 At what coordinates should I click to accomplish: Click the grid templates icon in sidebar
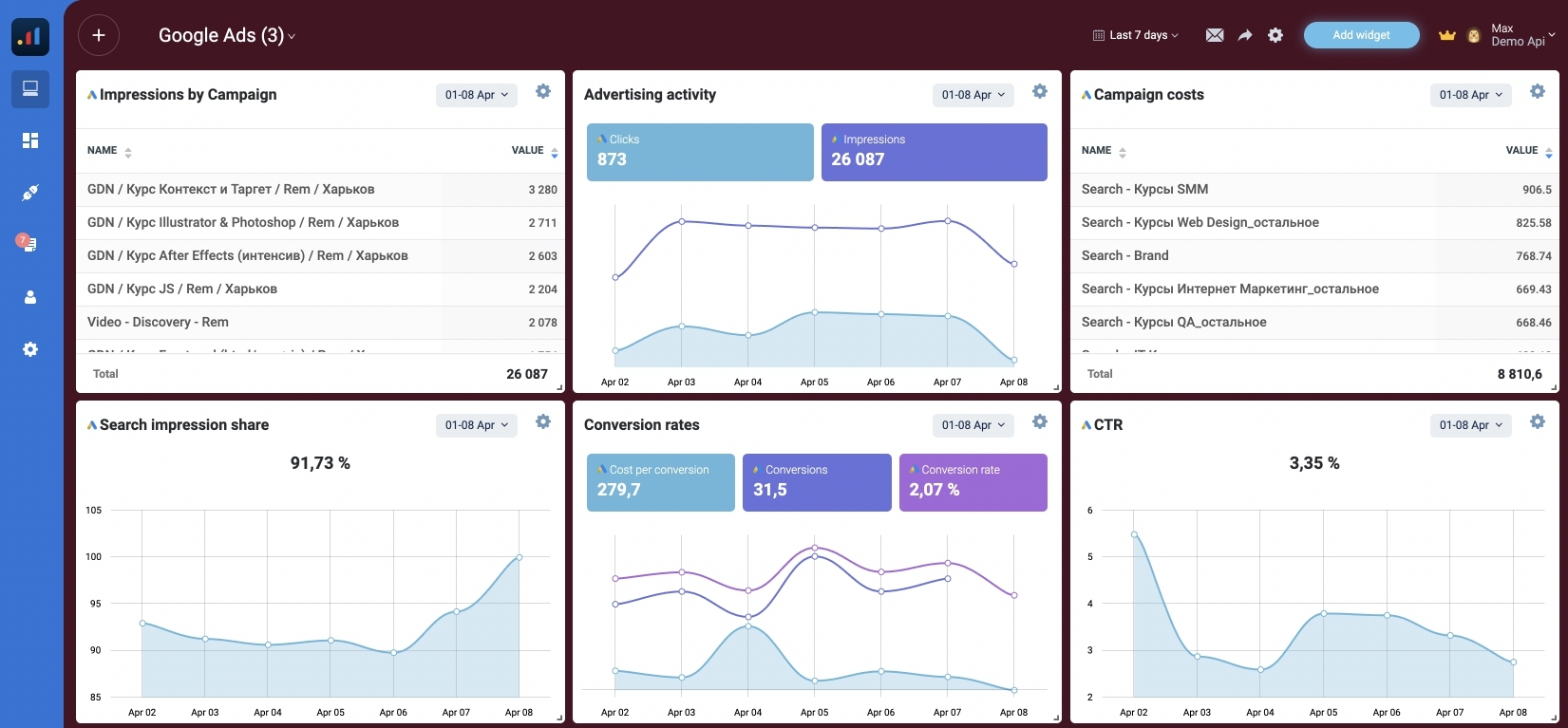click(30, 140)
